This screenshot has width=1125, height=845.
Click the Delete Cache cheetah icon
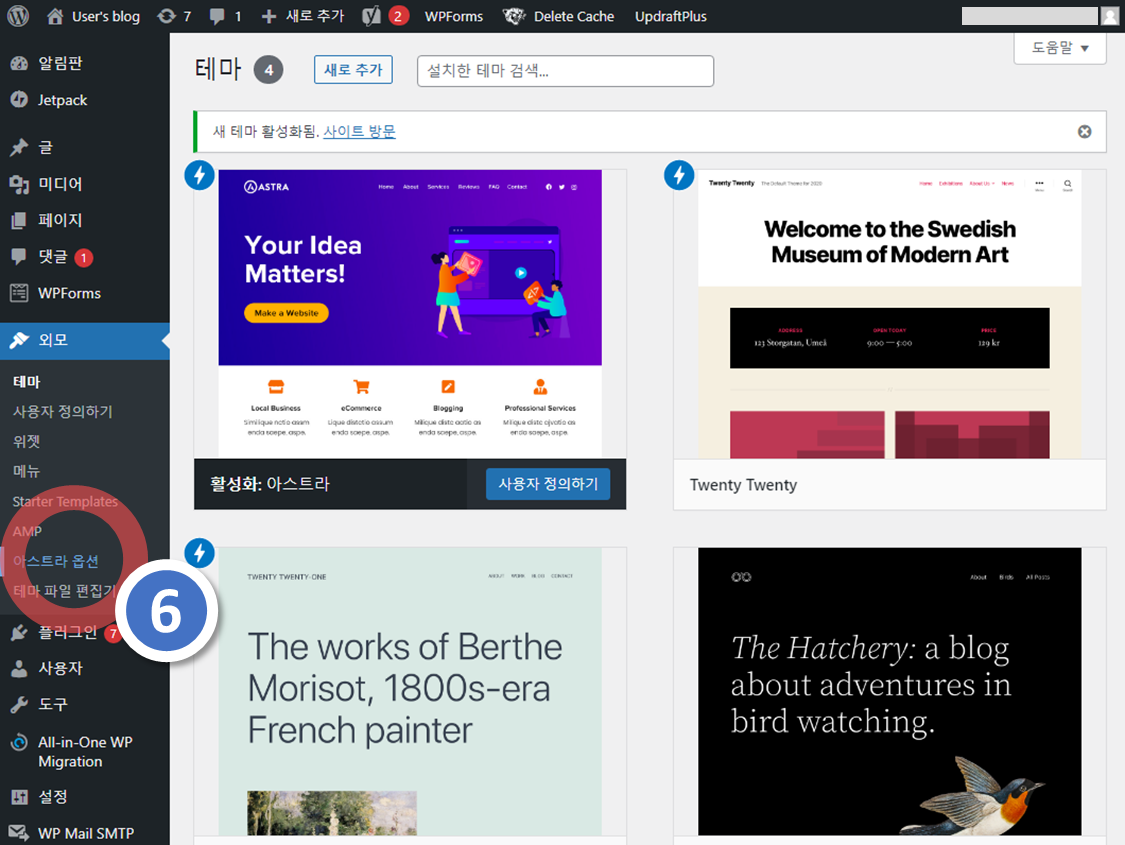(514, 16)
